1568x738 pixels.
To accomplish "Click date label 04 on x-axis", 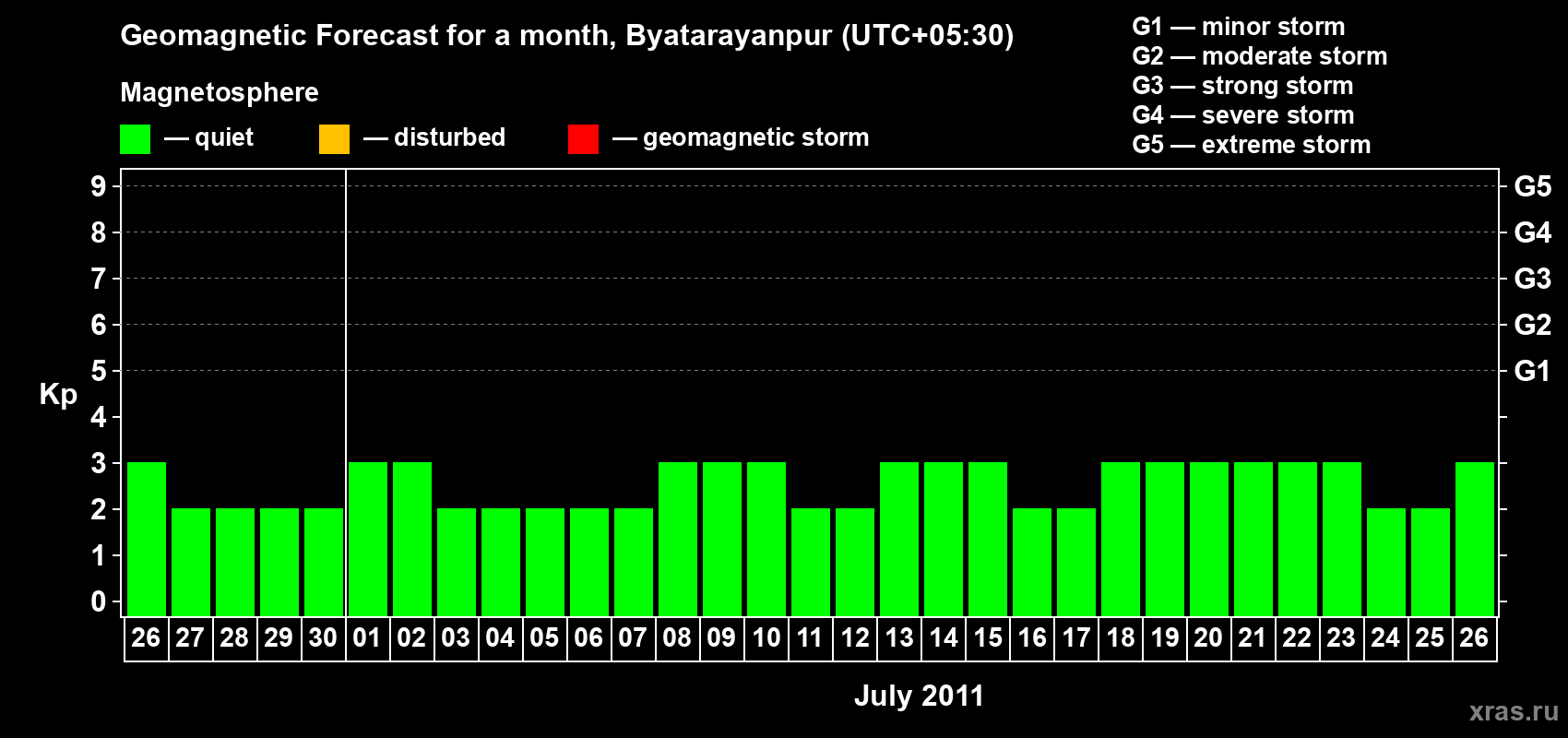I will 500,637.
